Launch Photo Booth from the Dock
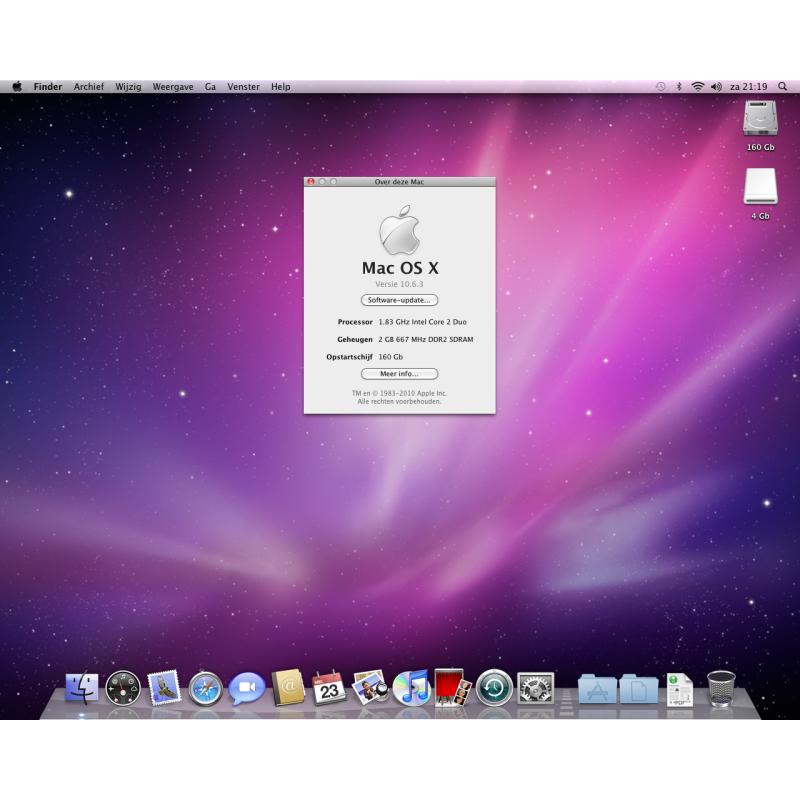This screenshot has width=800, height=800. point(453,688)
